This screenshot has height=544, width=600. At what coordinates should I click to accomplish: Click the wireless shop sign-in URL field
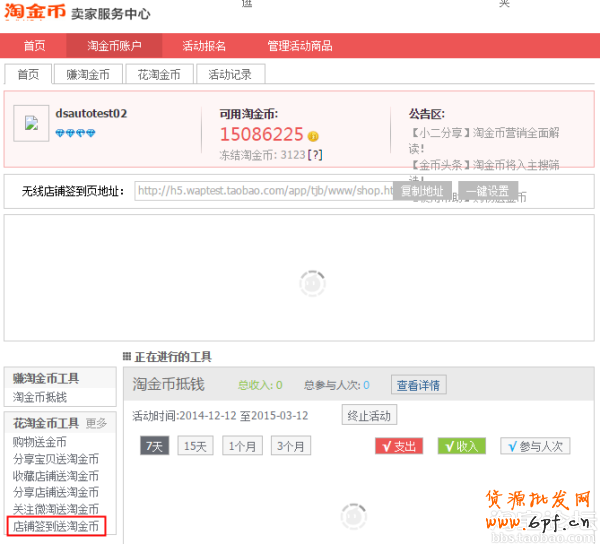264,191
